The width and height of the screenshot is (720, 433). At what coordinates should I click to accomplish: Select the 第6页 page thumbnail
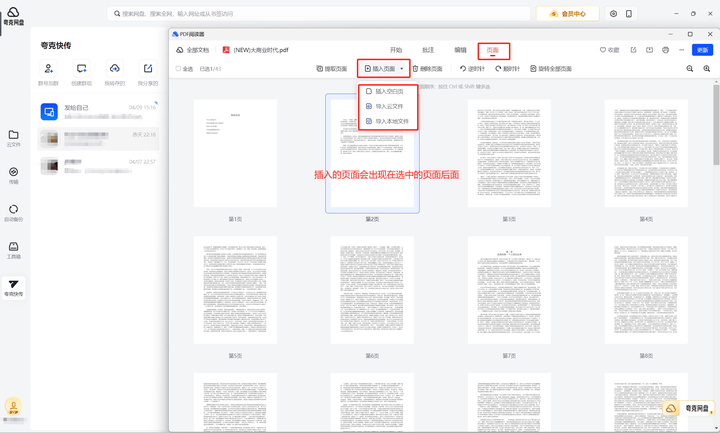click(372, 290)
